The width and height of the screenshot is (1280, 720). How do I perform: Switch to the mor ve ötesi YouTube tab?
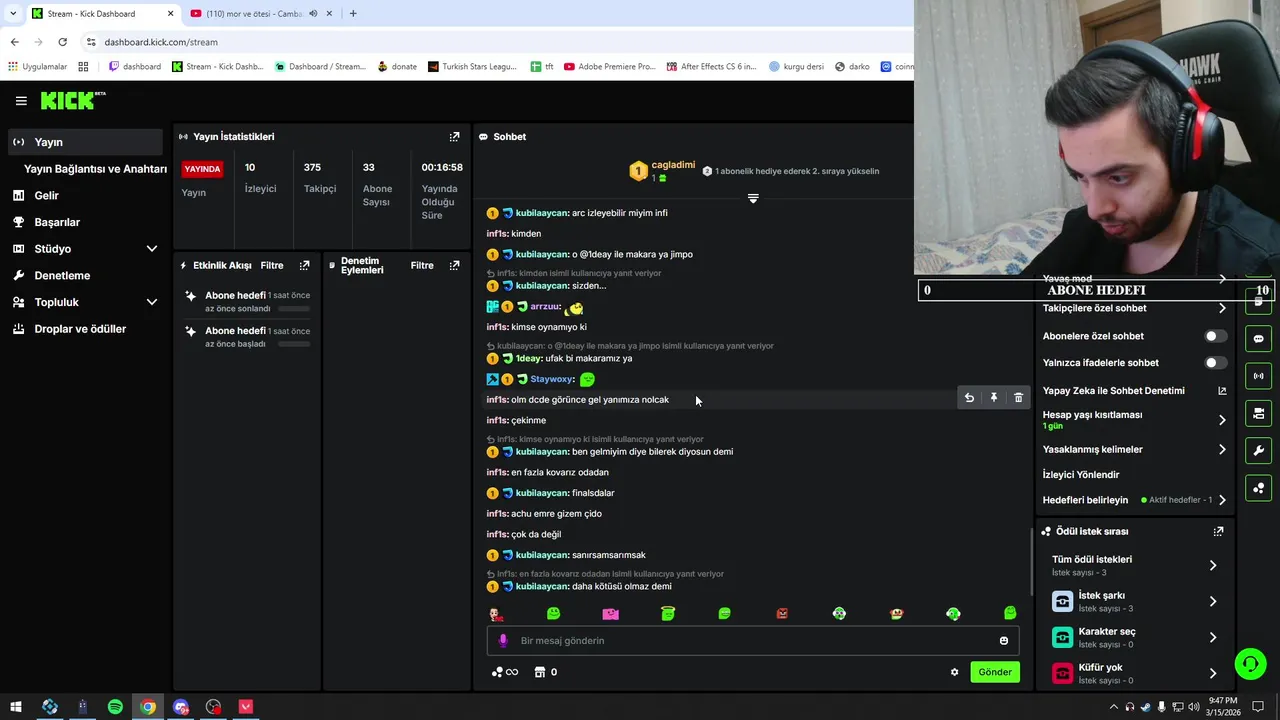tap(255, 13)
